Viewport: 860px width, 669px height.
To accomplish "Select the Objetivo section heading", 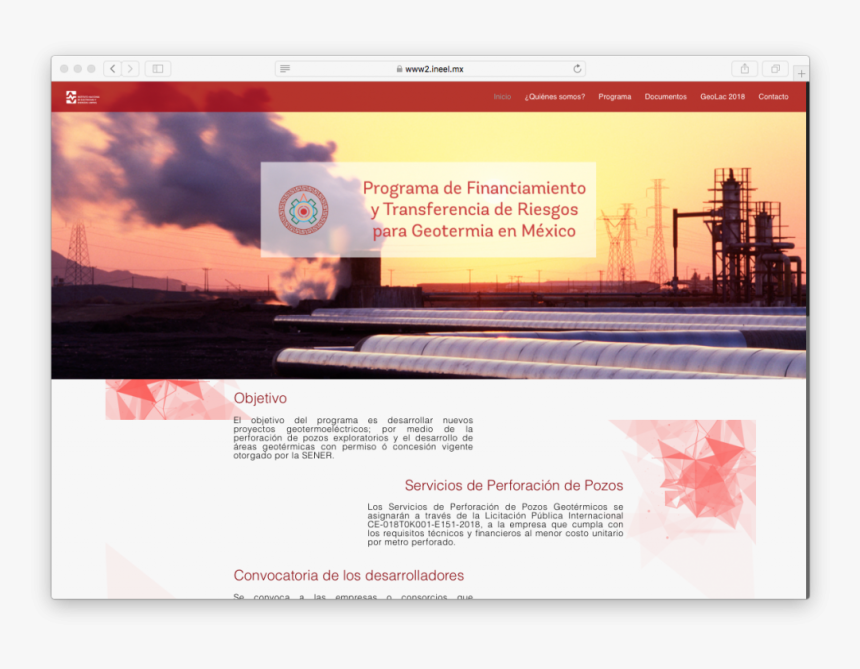I will point(261,397).
